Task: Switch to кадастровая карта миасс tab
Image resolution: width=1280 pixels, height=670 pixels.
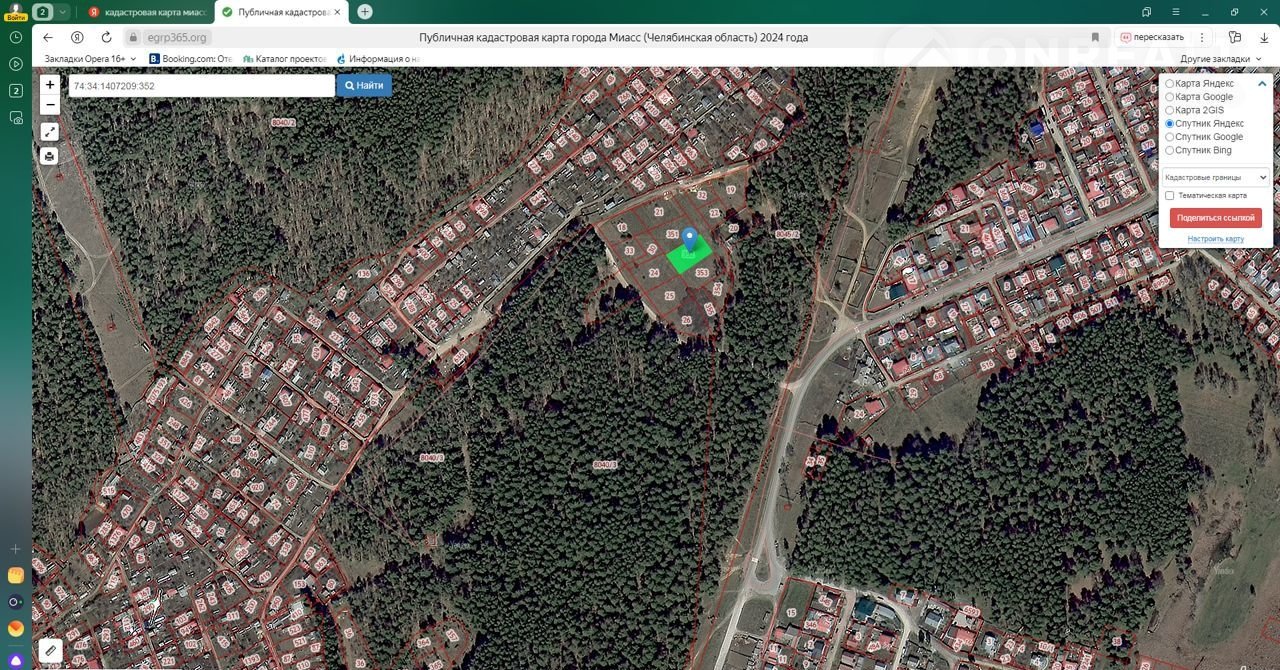Action: [x=148, y=12]
